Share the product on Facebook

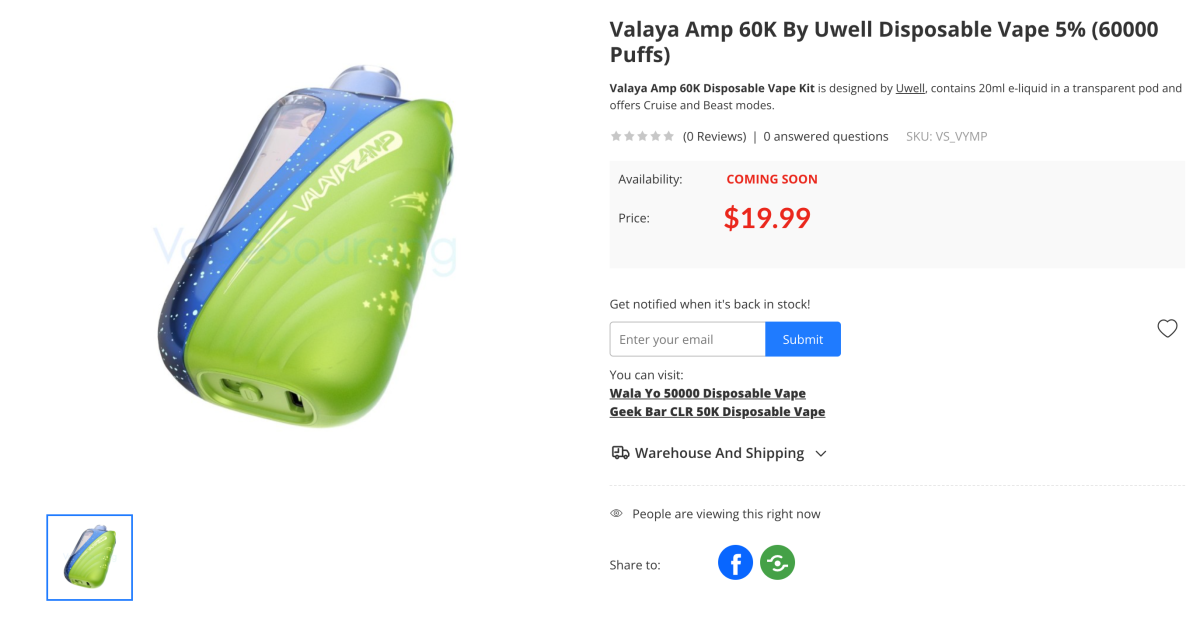[x=735, y=562]
